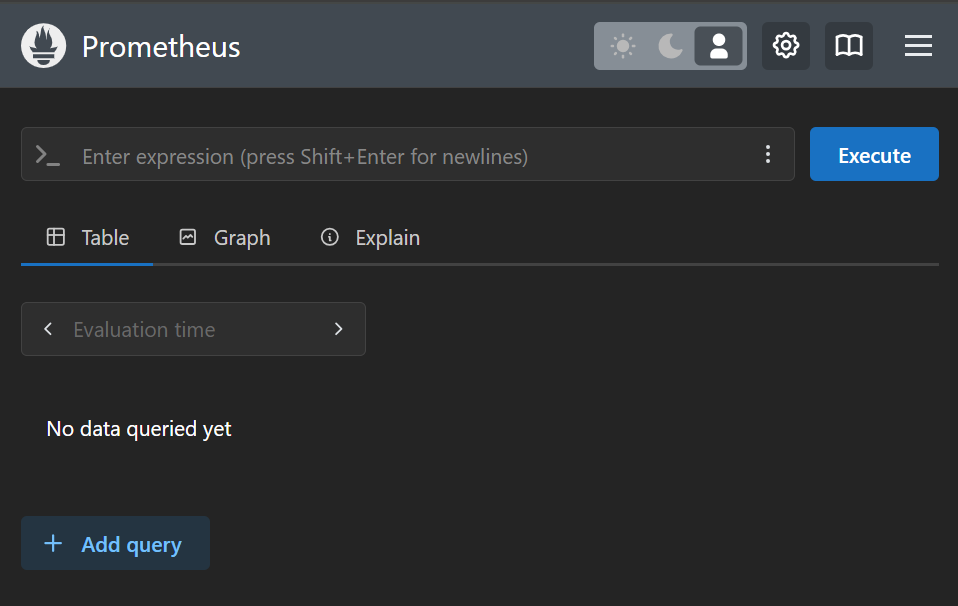This screenshot has width=958, height=606.
Task: Open the hamburger navigation menu
Action: coord(918,46)
